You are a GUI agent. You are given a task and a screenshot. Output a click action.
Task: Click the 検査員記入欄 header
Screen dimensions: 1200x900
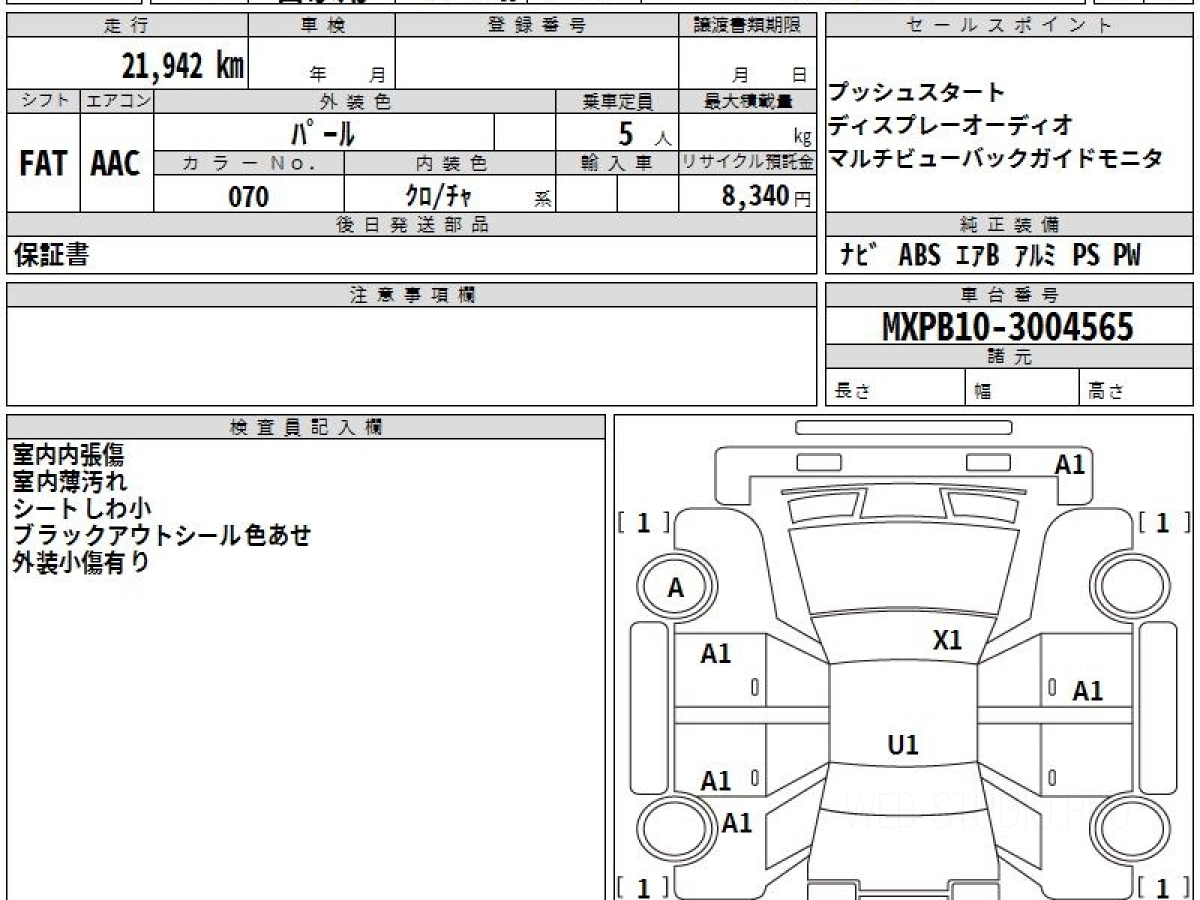pos(306,427)
